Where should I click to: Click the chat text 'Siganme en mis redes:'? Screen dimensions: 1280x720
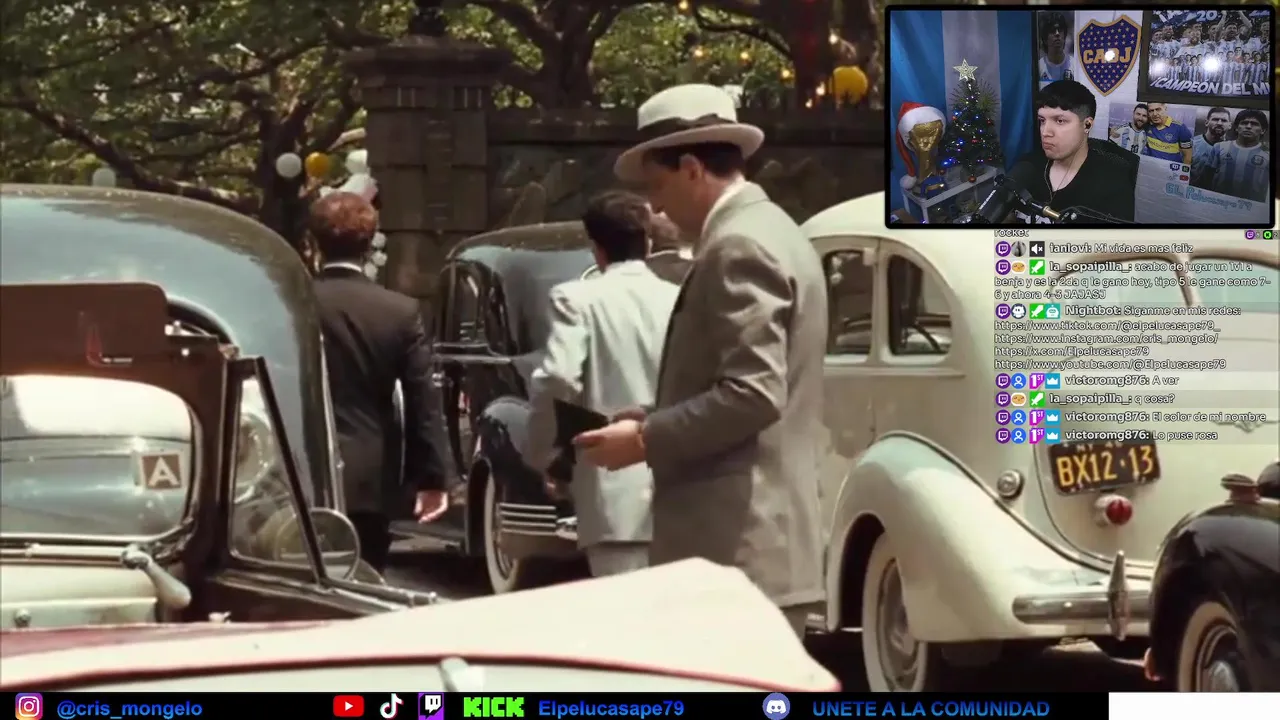pos(1182,311)
